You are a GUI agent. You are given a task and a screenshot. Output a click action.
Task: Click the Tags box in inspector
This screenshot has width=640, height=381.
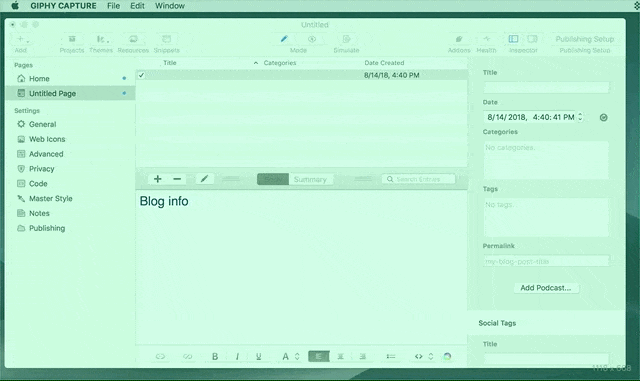[x=546, y=217]
